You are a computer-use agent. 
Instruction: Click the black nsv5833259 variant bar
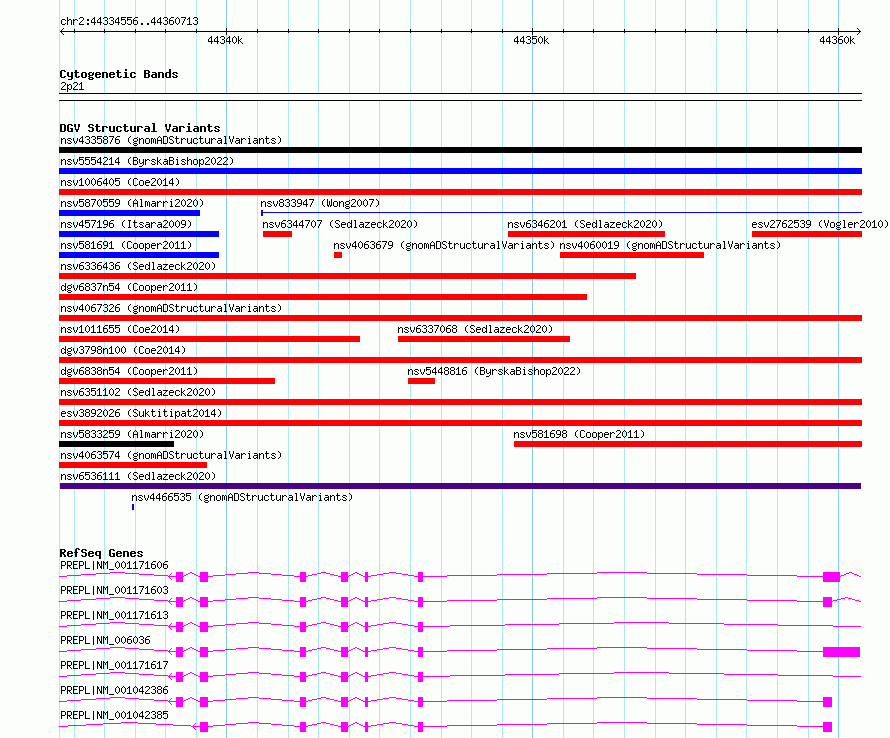tap(116, 445)
